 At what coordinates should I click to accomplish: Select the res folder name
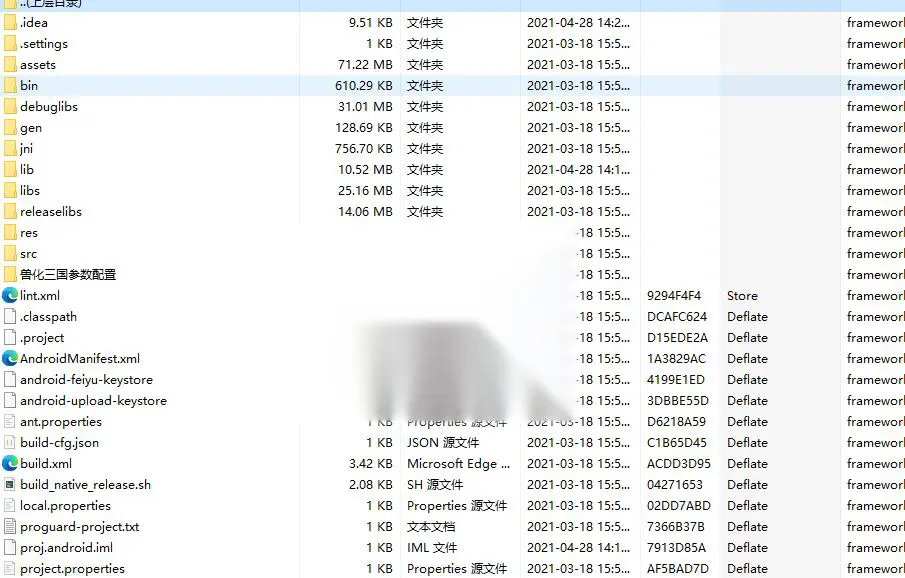pos(29,233)
